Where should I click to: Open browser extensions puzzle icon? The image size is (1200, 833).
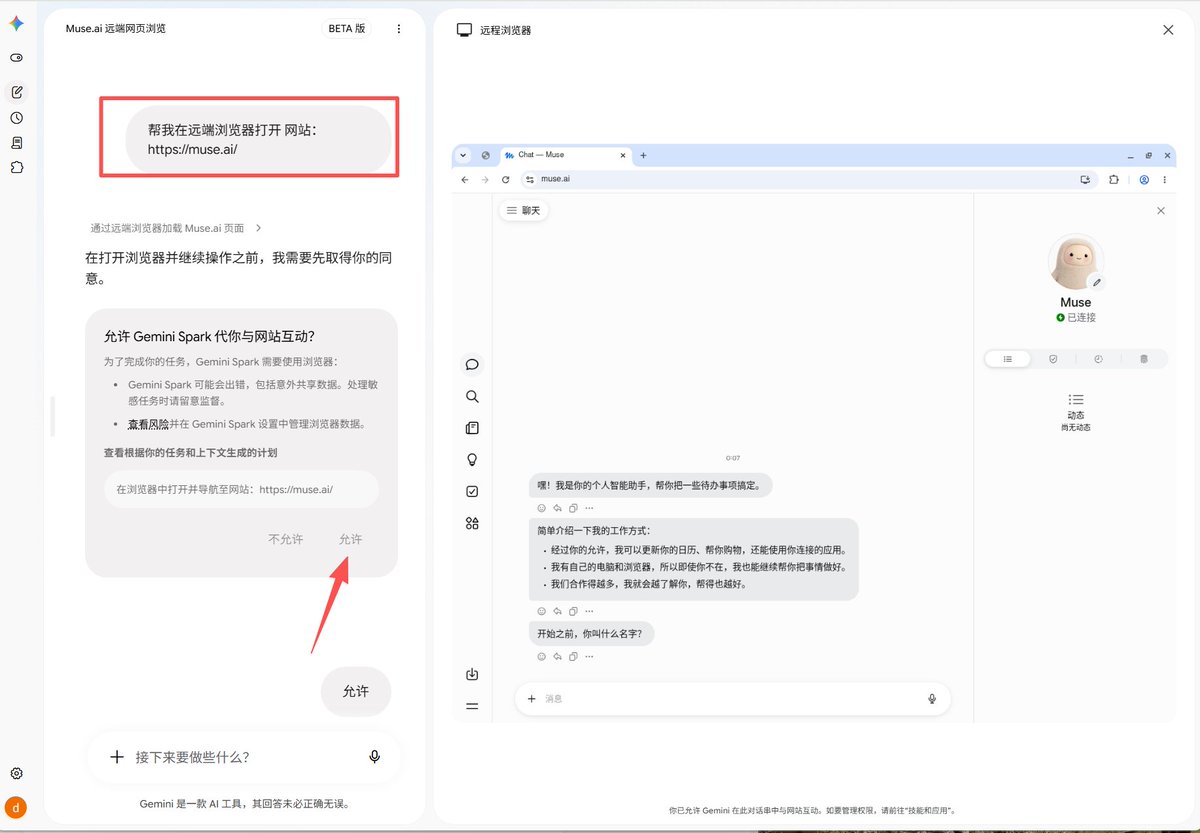(x=1113, y=179)
